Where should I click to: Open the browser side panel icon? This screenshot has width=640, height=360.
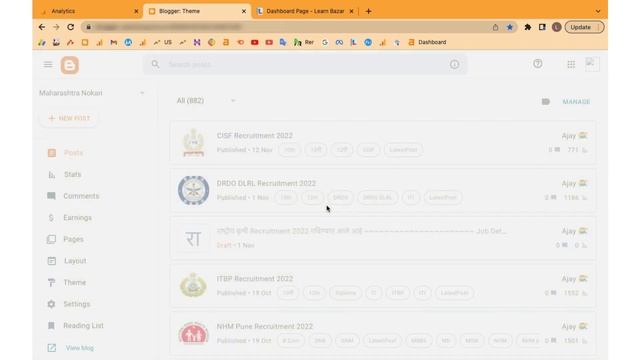(542, 27)
